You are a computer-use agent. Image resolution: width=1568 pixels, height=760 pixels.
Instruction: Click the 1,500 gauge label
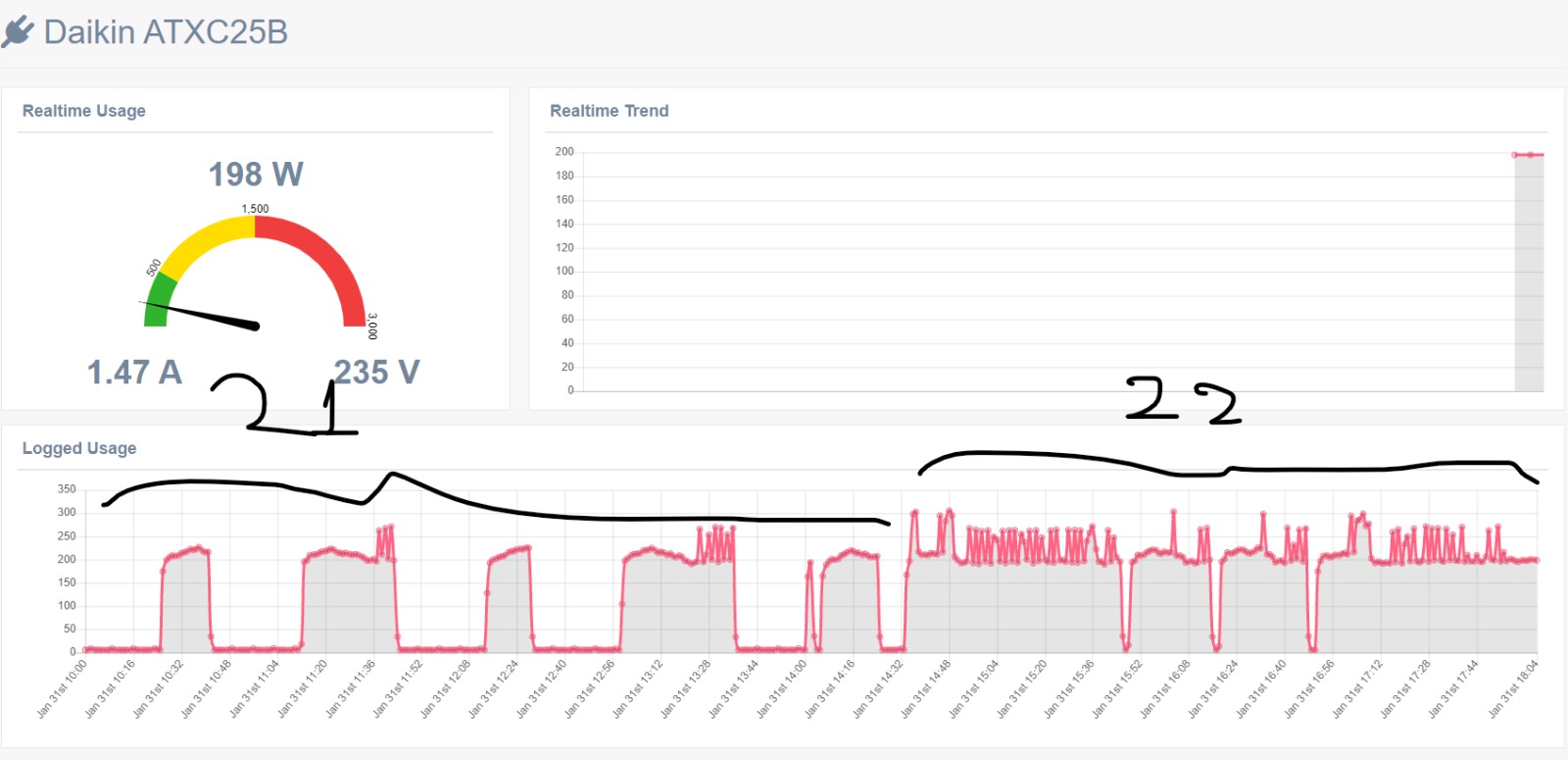coord(255,209)
